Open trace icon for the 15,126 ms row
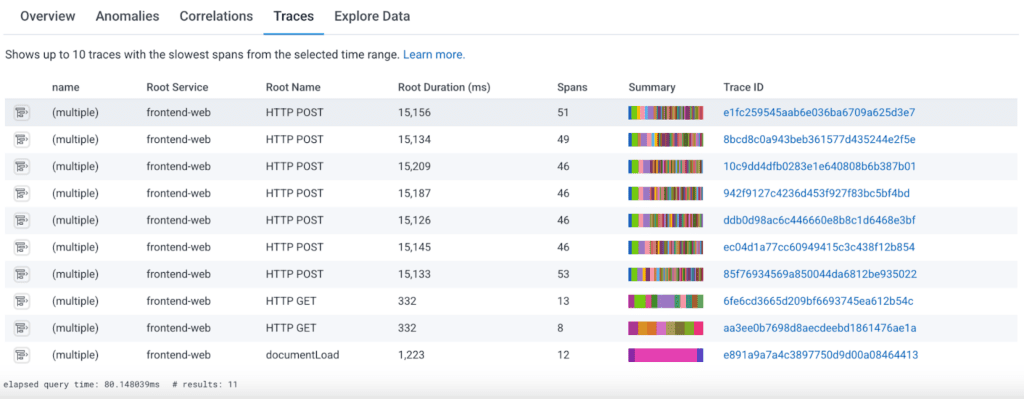 (21, 221)
